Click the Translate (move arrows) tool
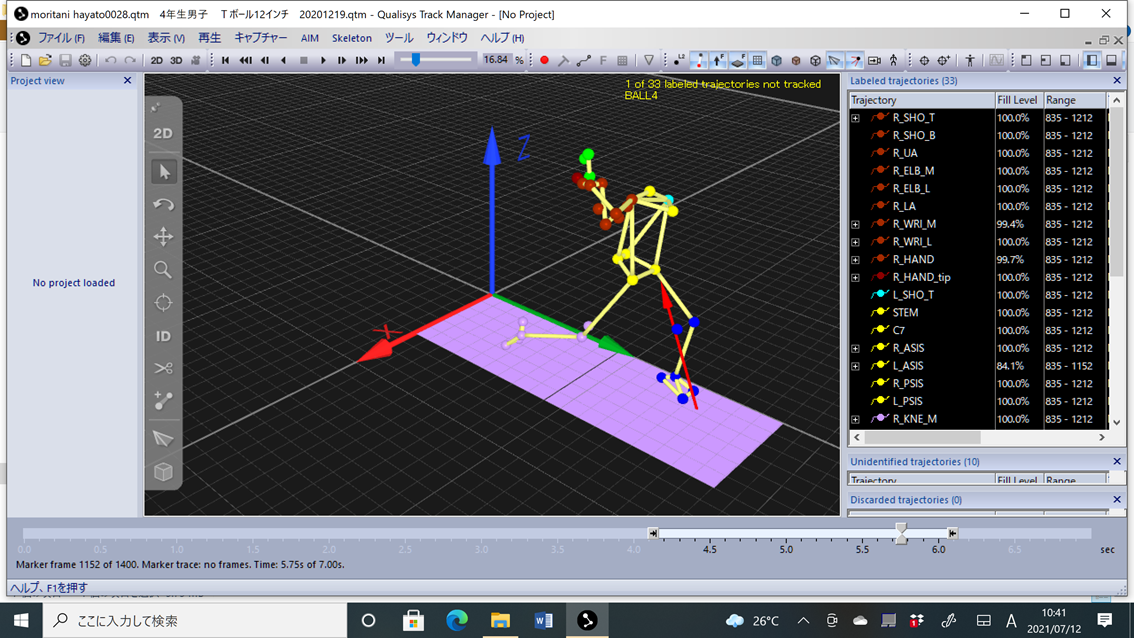The image size is (1134, 638). click(163, 237)
